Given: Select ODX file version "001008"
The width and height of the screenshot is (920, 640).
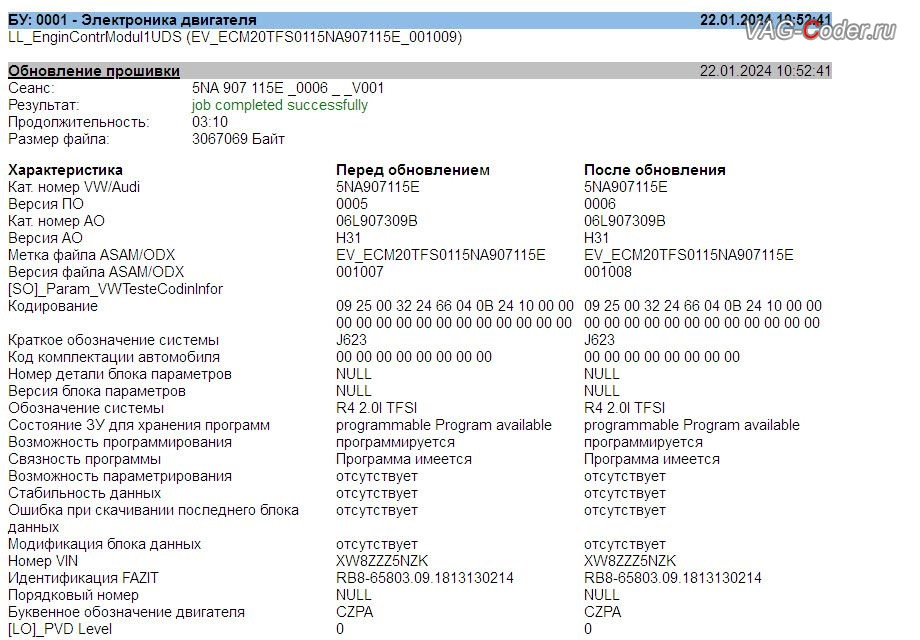Looking at the screenshot, I should click(607, 272).
